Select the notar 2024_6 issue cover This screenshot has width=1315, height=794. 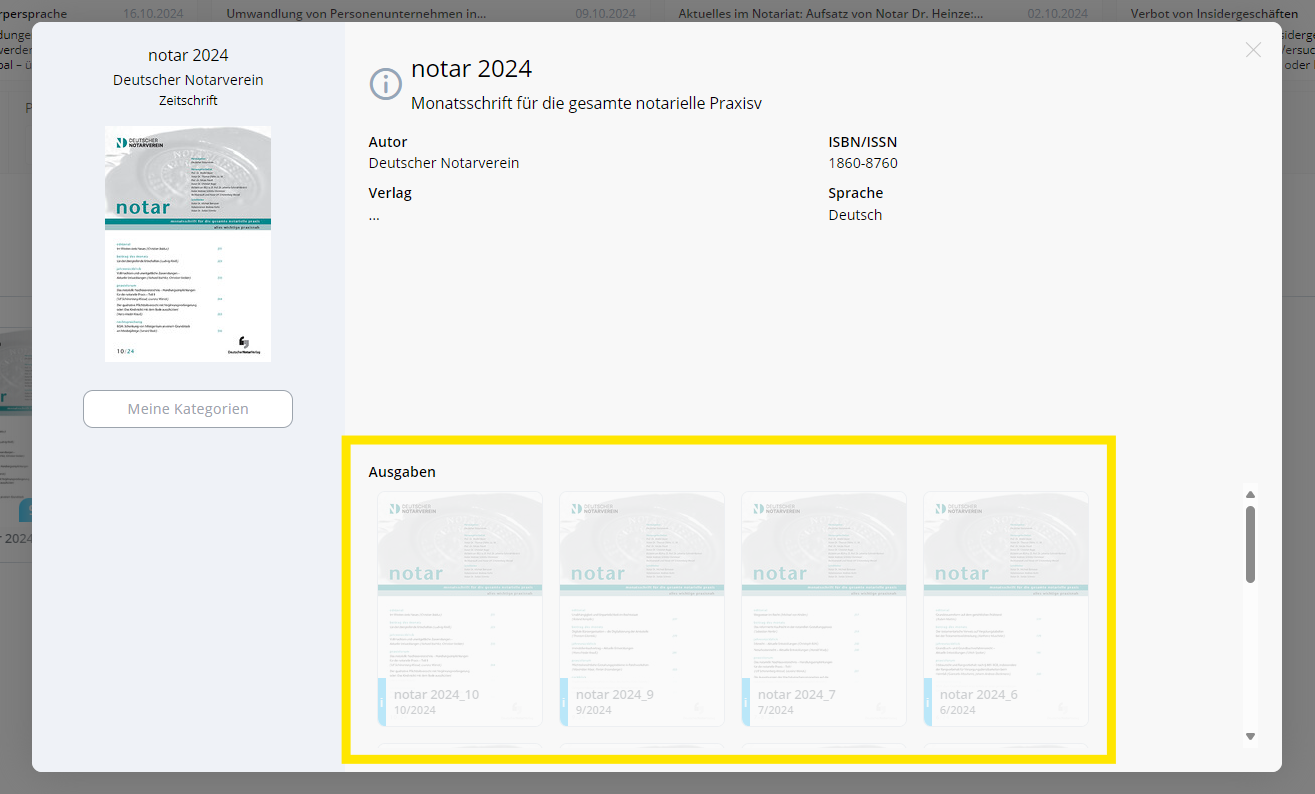point(1006,608)
